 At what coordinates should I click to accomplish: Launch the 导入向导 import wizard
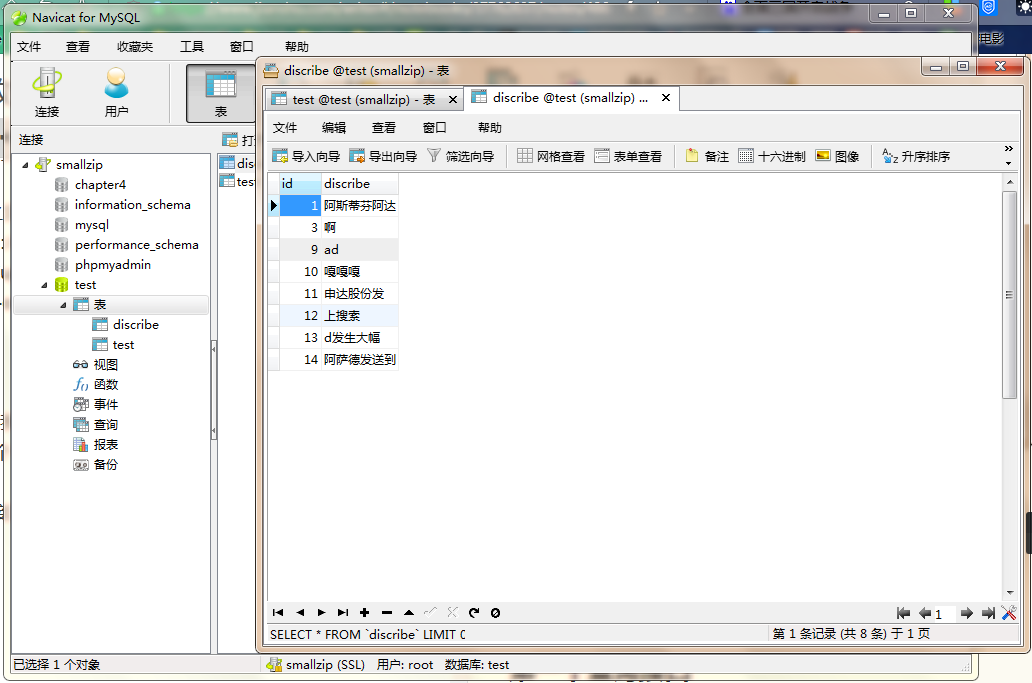[x=306, y=157]
